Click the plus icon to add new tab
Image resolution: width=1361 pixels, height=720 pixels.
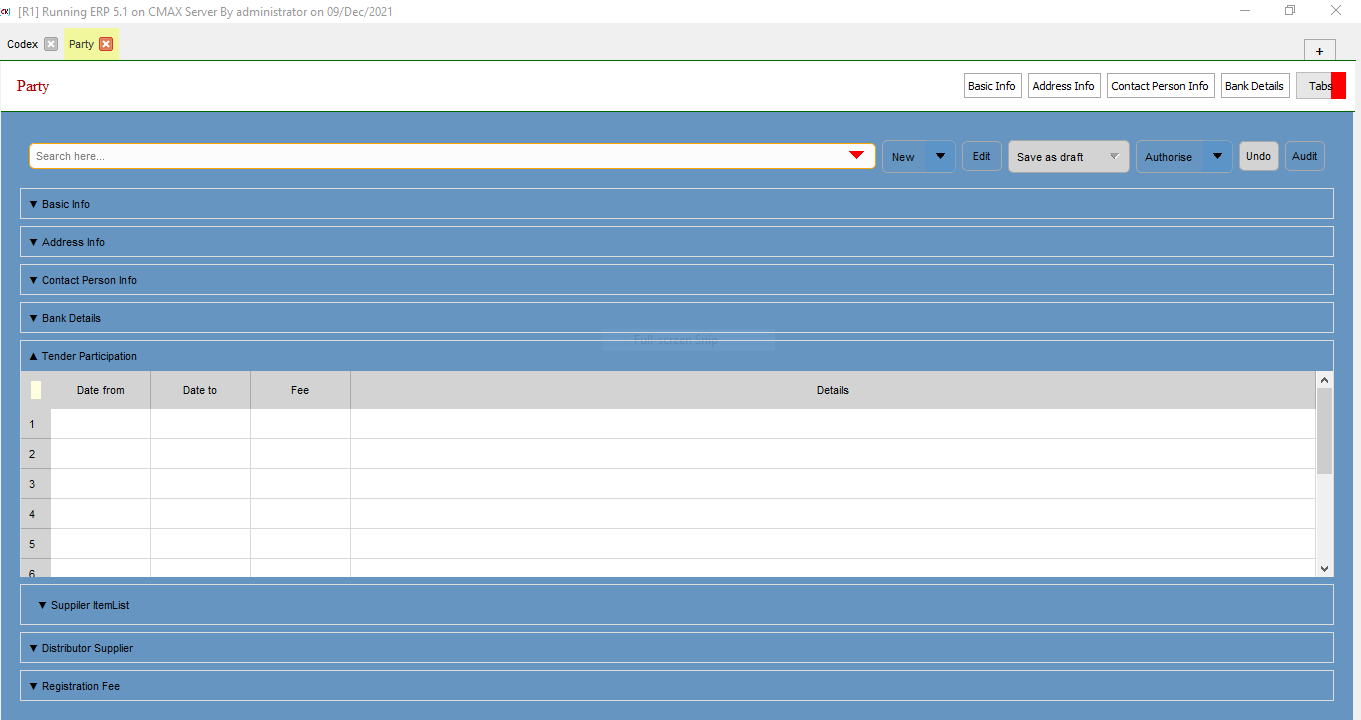coord(1319,51)
